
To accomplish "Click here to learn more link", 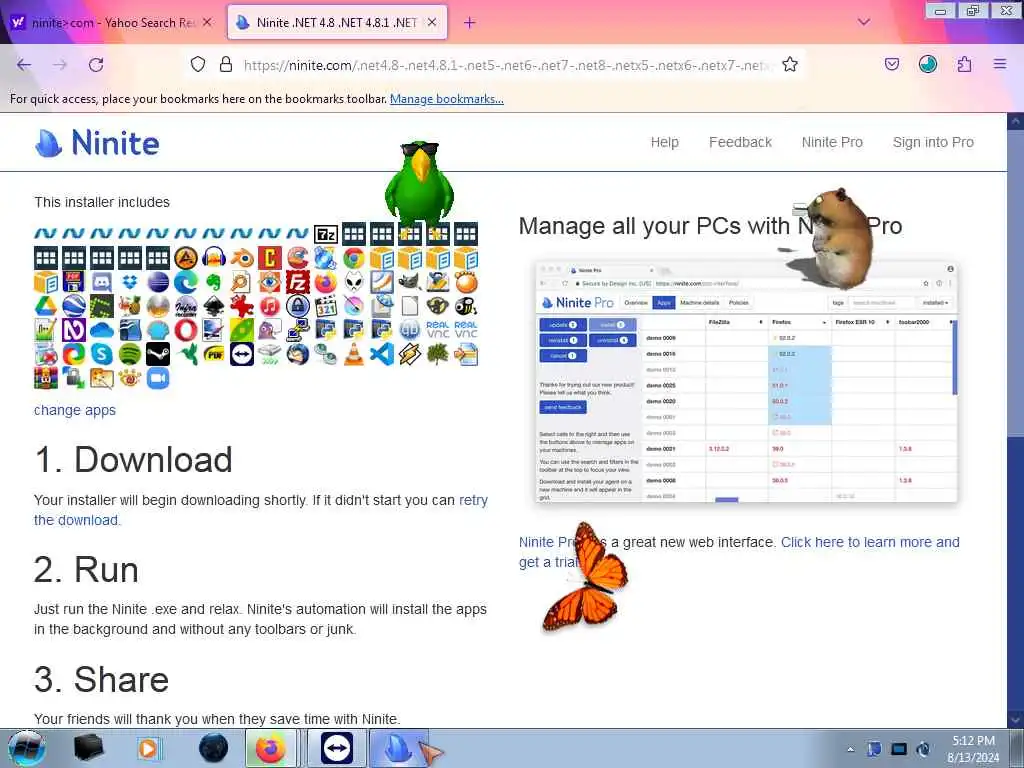I will (x=870, y=542).
